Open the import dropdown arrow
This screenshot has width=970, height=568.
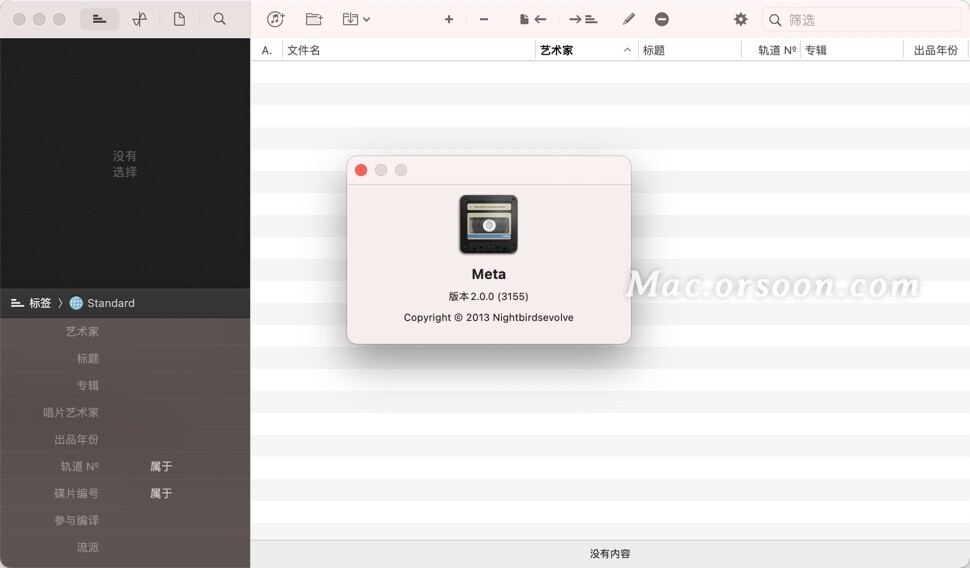click(x=366, y=20)
